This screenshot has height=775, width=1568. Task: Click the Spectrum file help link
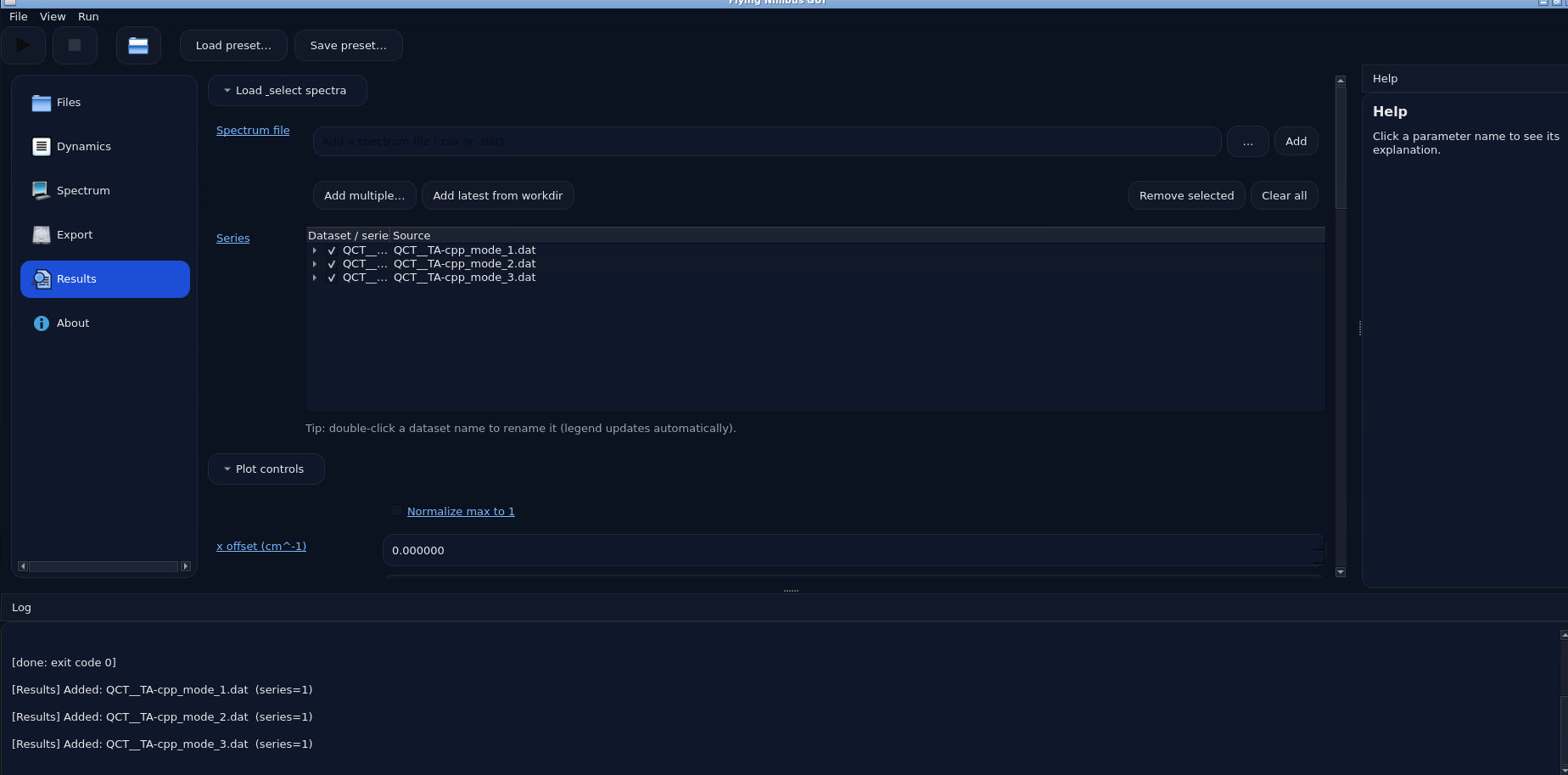(x=253, y=131)
